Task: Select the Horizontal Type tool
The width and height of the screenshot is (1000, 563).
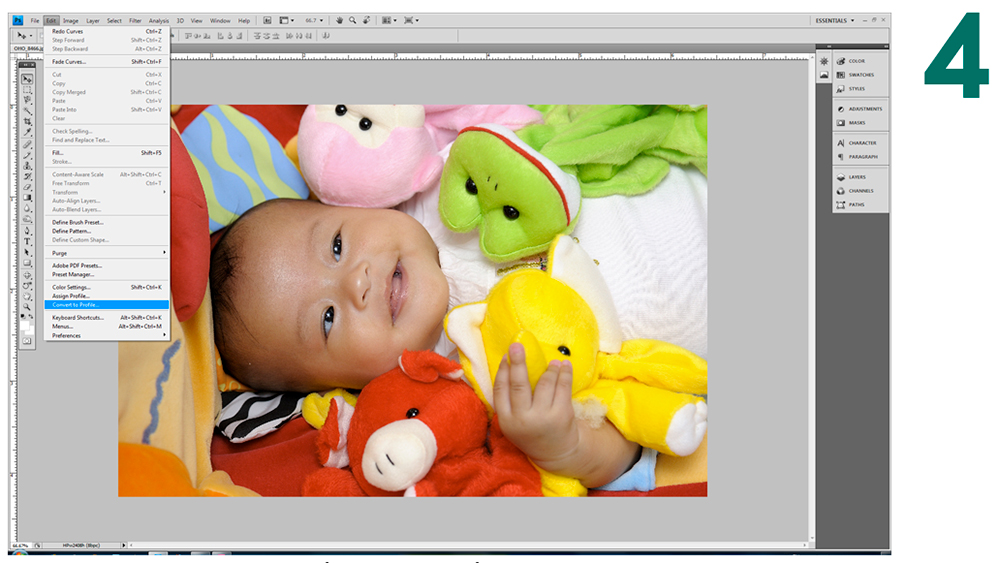Action: pos(27,242)
